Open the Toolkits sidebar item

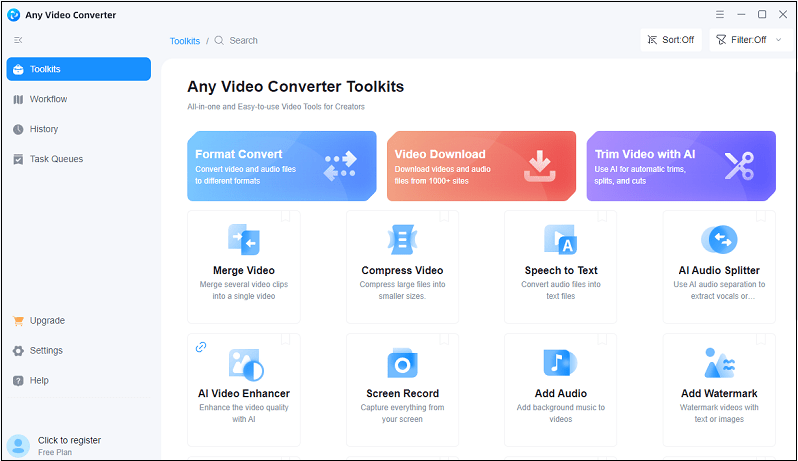tap(79, 69)
